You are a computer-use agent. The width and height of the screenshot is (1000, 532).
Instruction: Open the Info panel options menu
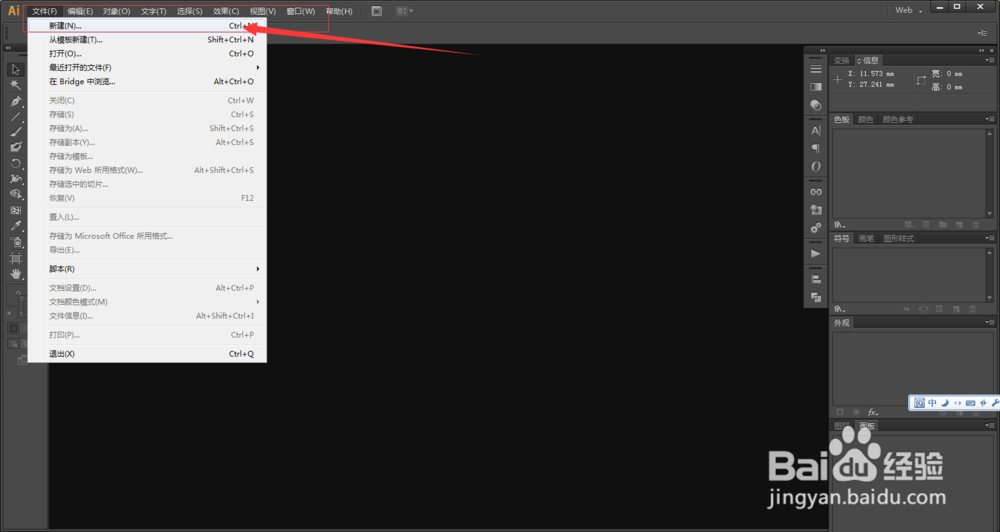pos(988,60)
